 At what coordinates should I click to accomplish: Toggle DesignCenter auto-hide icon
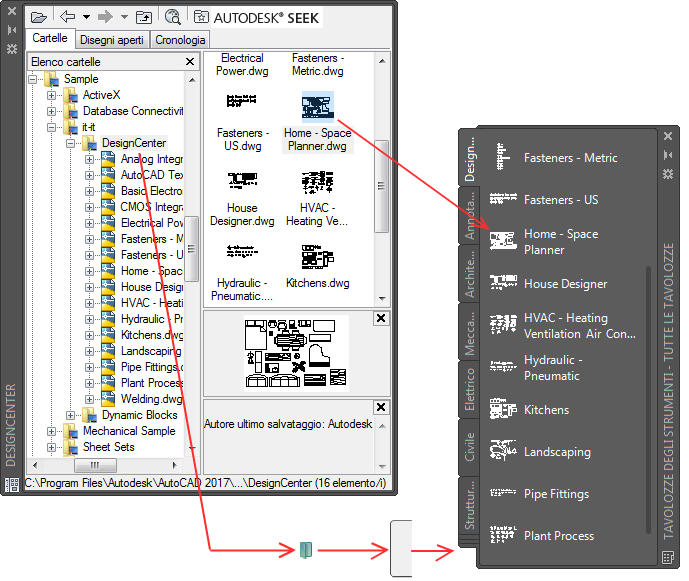[12, 30]
